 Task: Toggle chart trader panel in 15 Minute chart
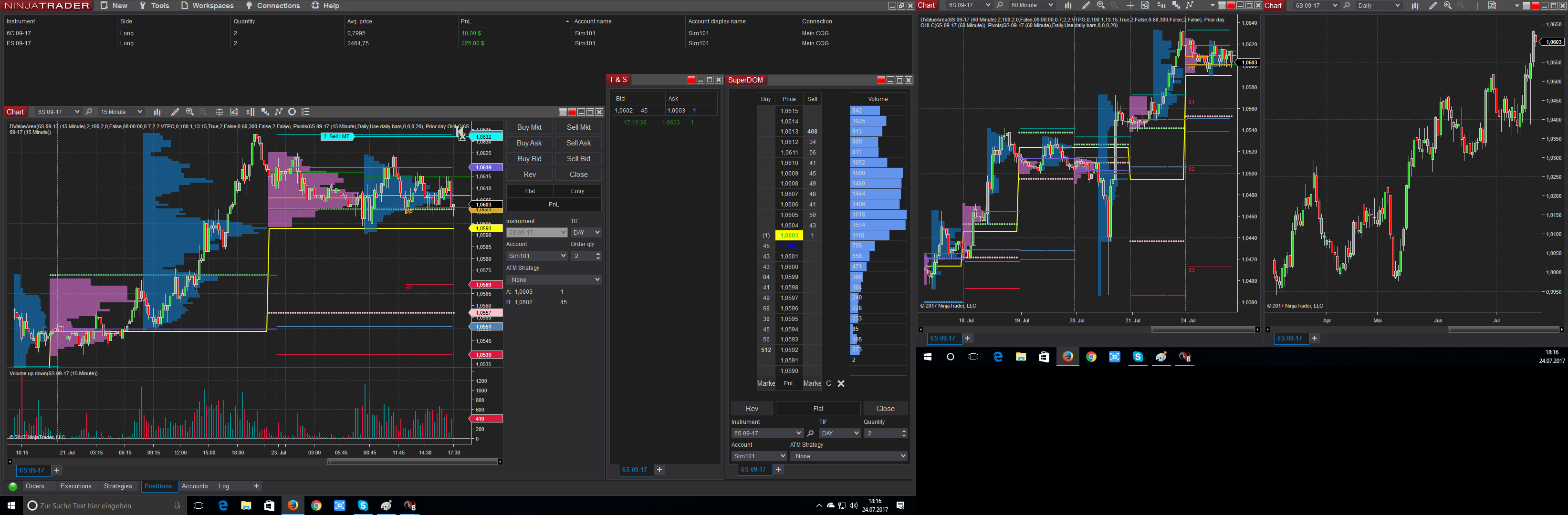[x=250, y=112]
